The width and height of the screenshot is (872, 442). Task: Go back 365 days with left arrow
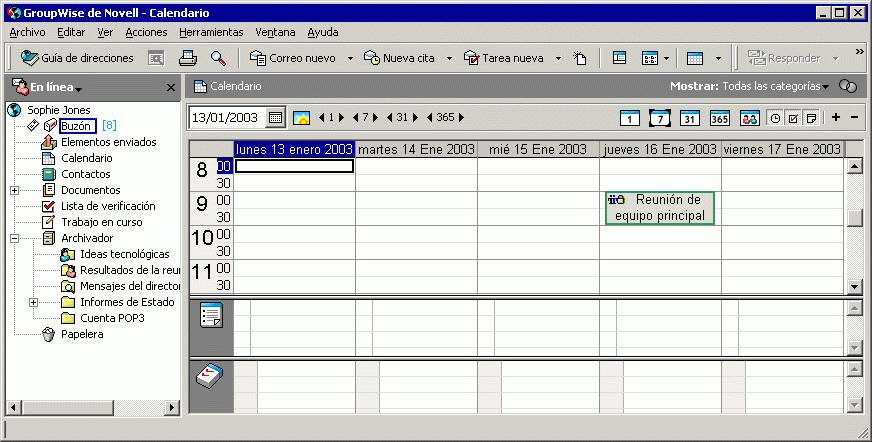[x=429, y=117]
